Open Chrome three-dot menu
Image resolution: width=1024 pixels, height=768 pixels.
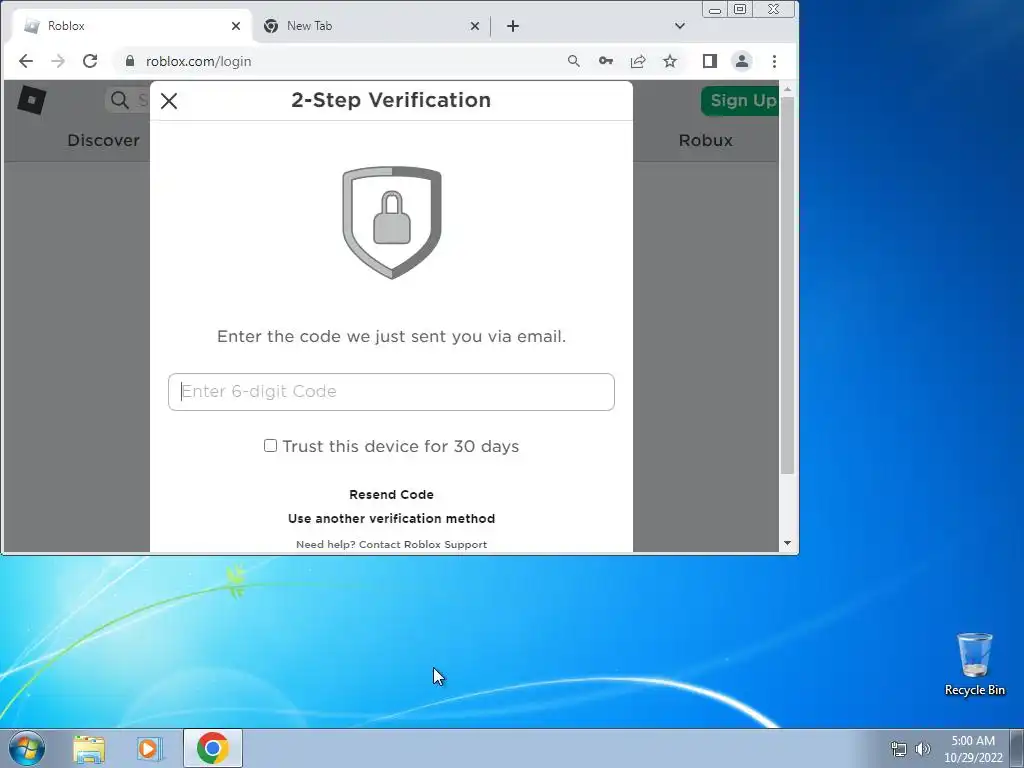775,61
